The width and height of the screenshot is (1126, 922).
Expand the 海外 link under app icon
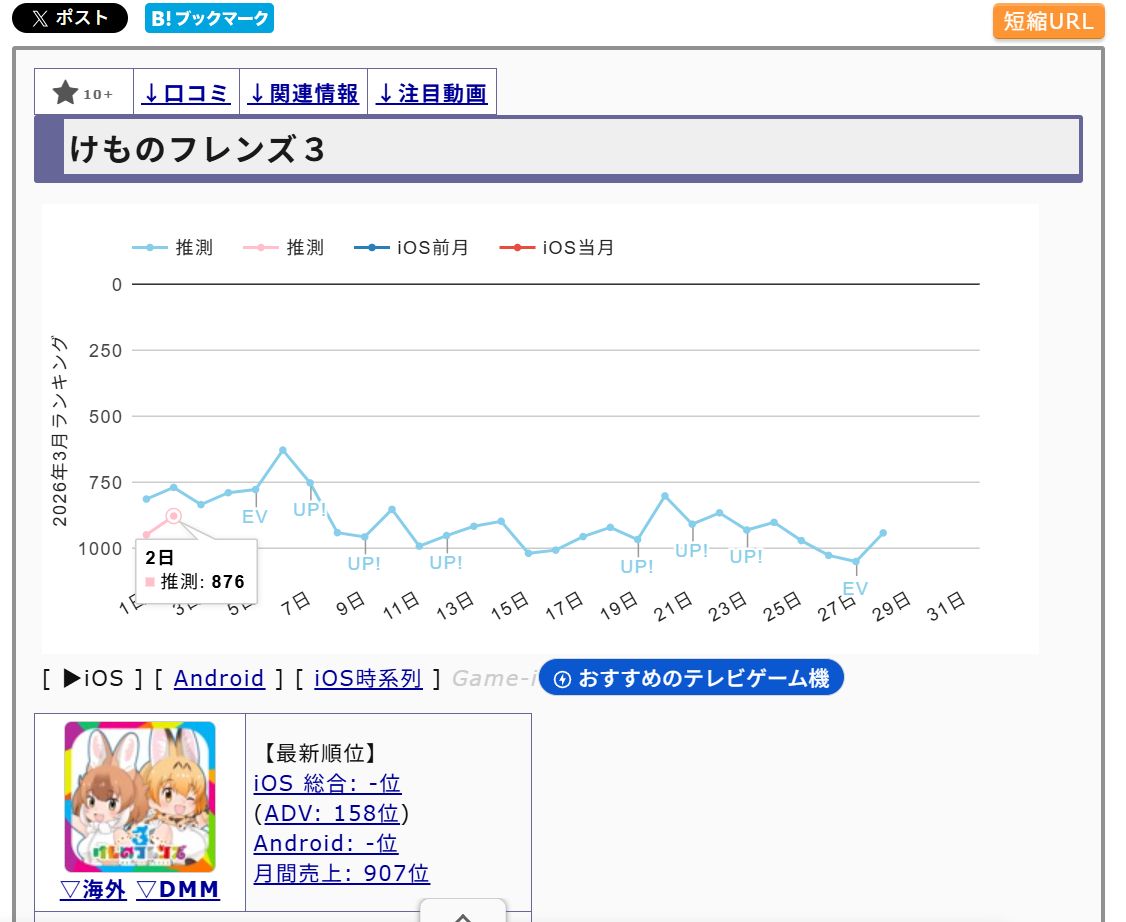point(93,890)
